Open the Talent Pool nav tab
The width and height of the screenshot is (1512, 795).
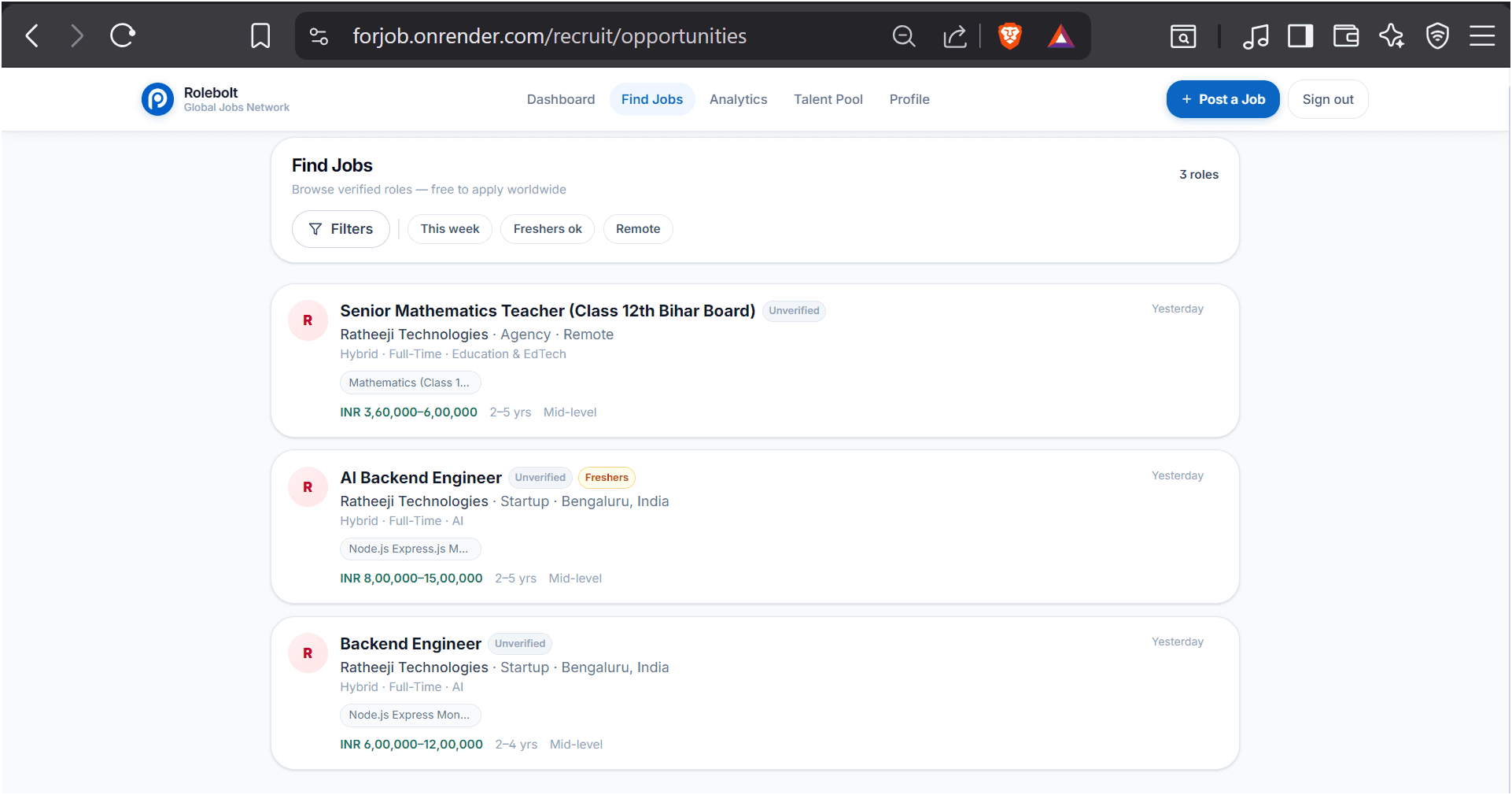828,99
